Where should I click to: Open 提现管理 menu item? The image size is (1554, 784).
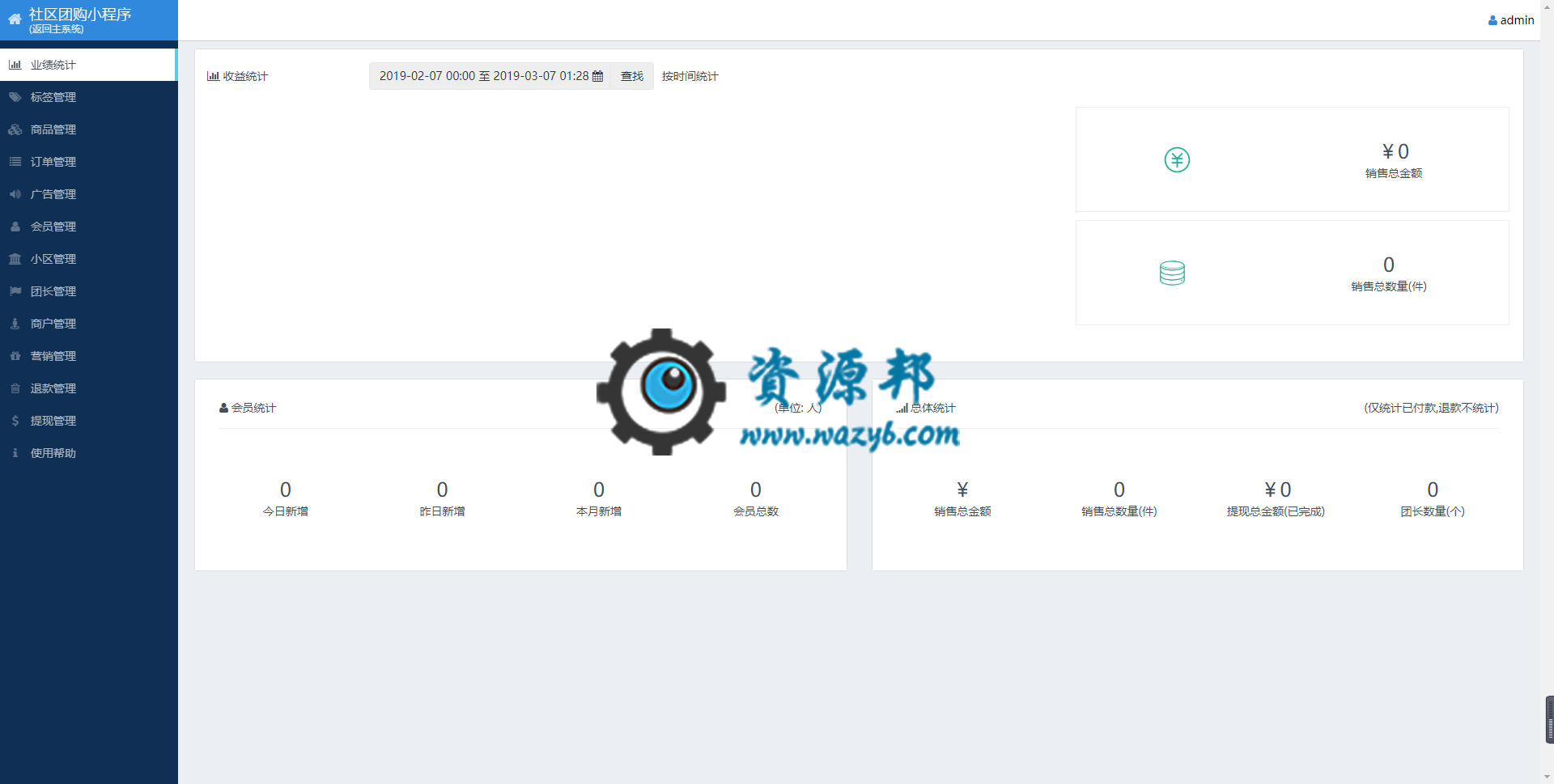click(89, 421)
